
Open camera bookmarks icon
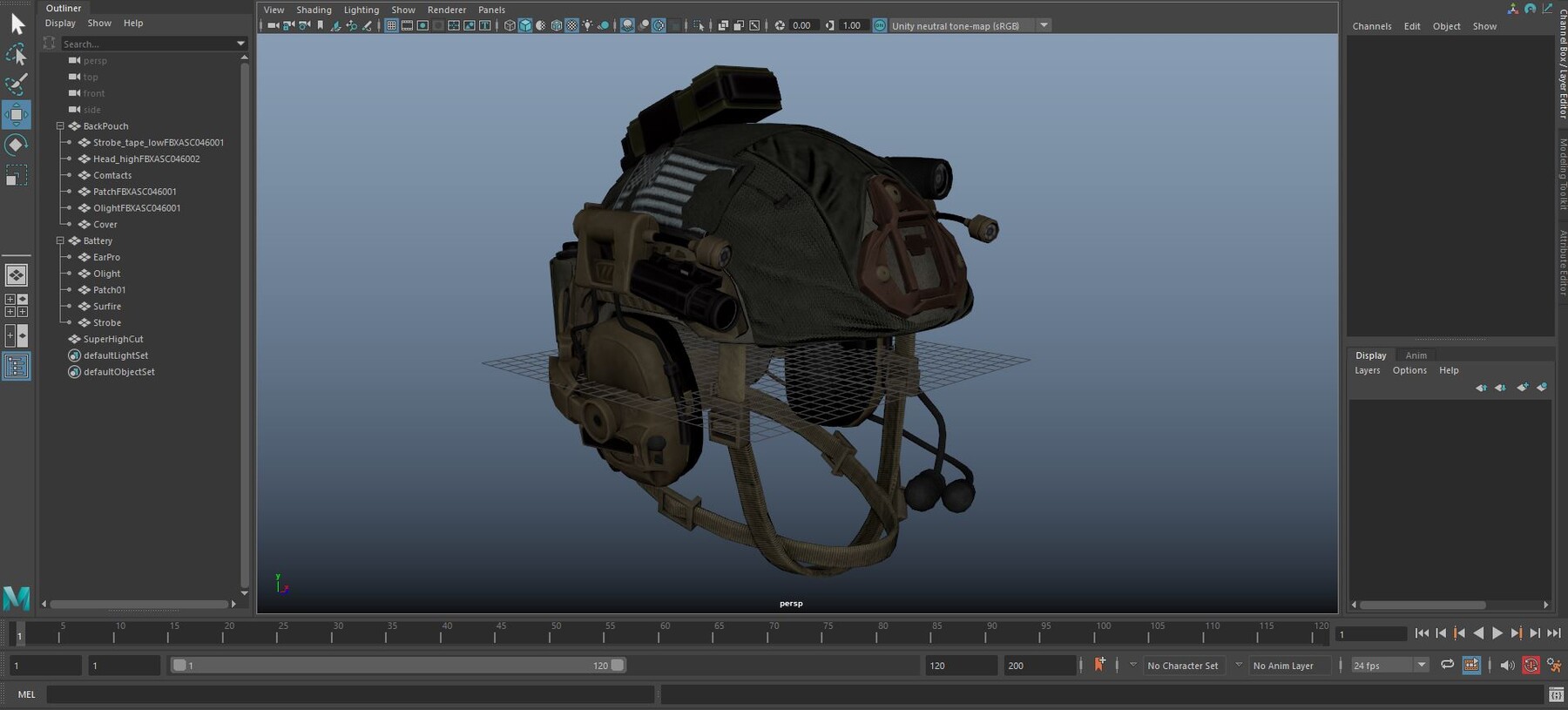320,25
